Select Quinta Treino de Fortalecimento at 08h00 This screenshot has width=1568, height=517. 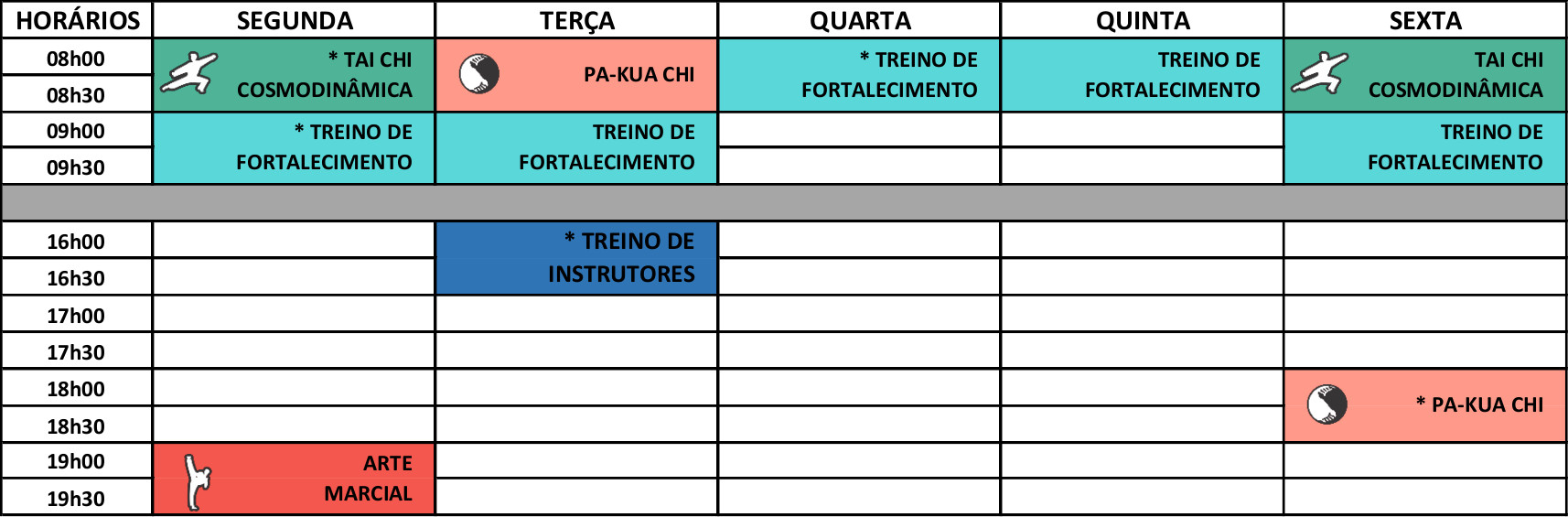[1142, 75]
